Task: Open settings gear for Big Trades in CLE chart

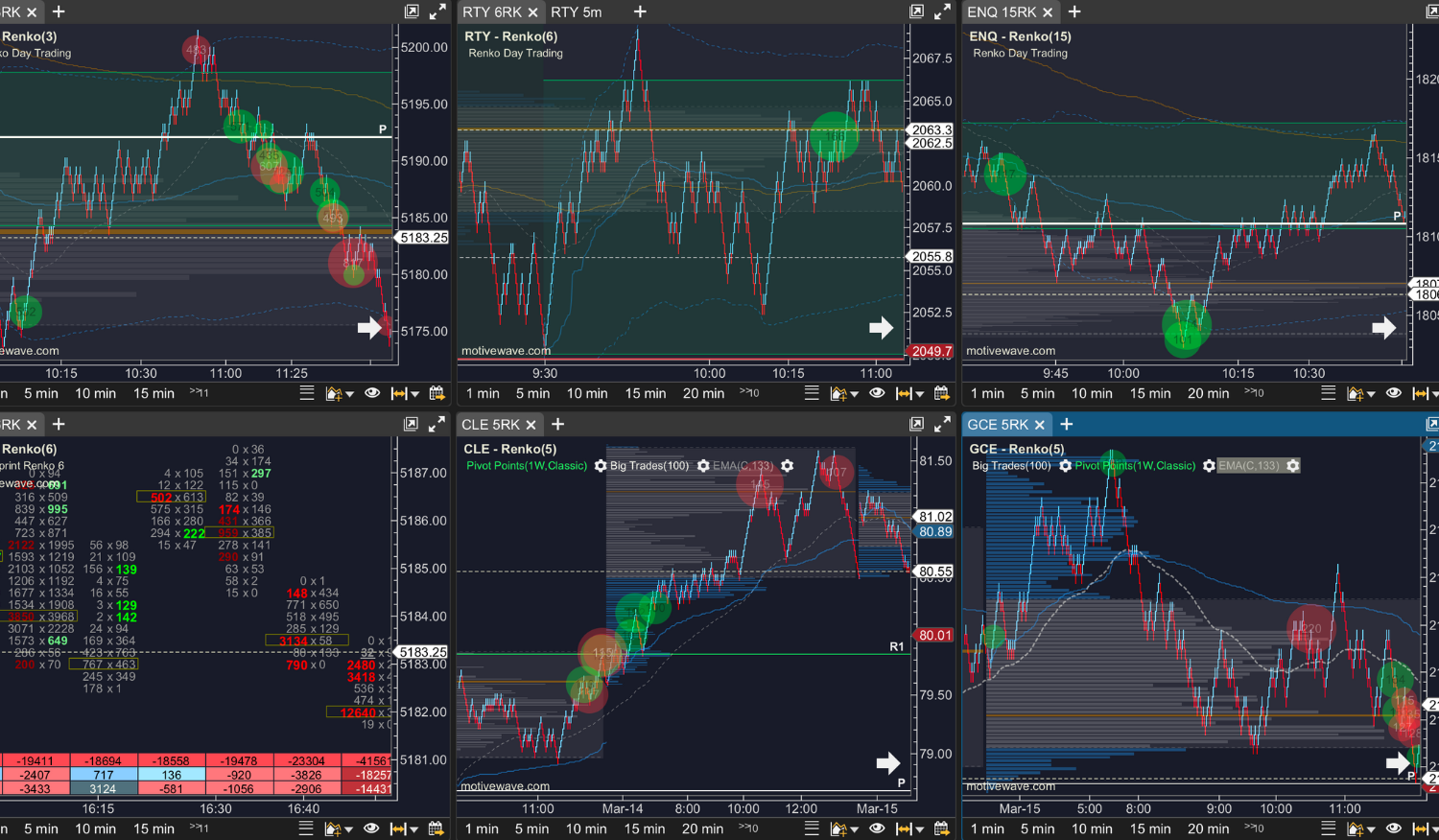Action: coord(703,466)
